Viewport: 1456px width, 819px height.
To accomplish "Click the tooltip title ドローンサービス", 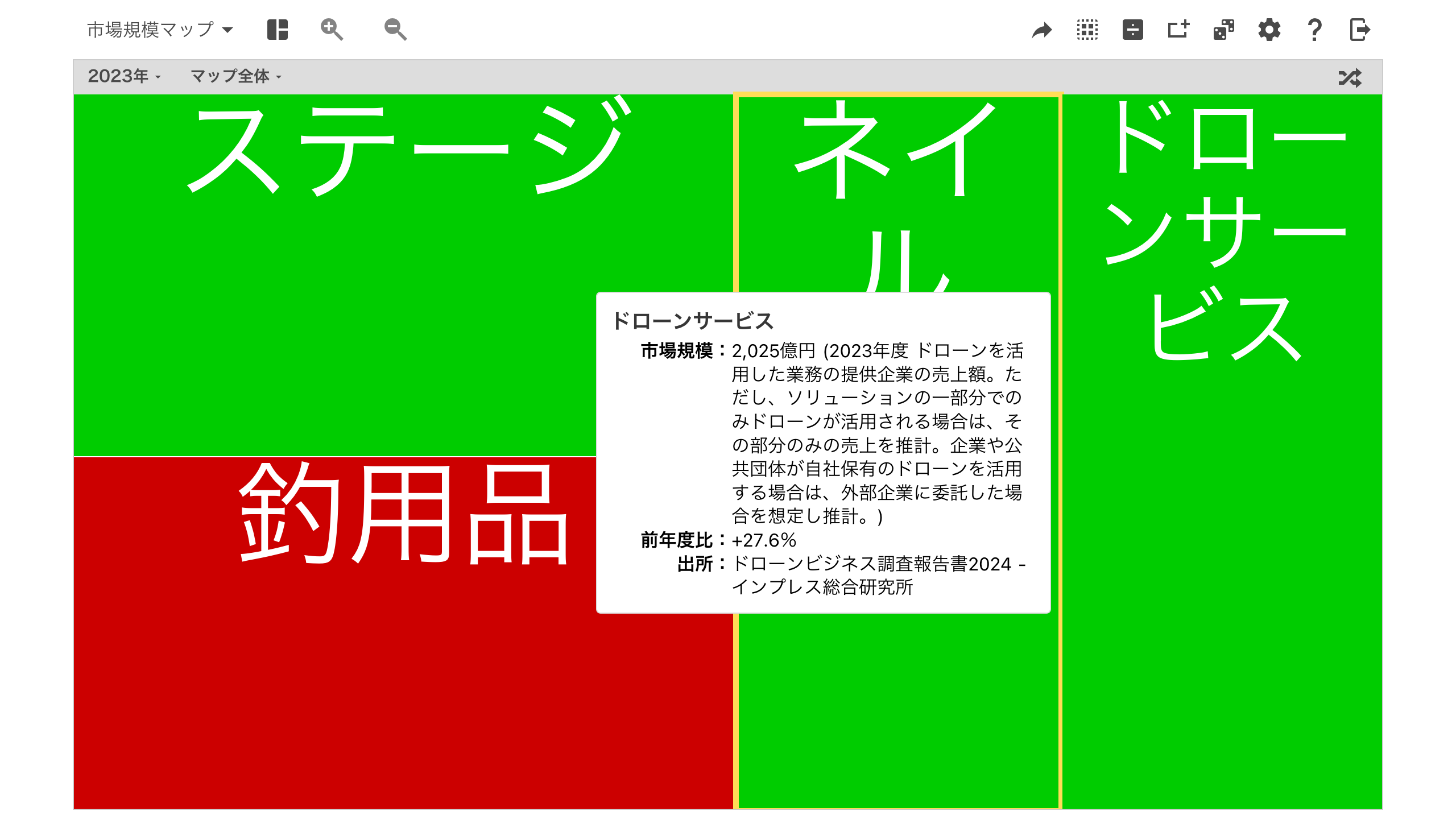I will pyautogui.click(x=693, y=321).
